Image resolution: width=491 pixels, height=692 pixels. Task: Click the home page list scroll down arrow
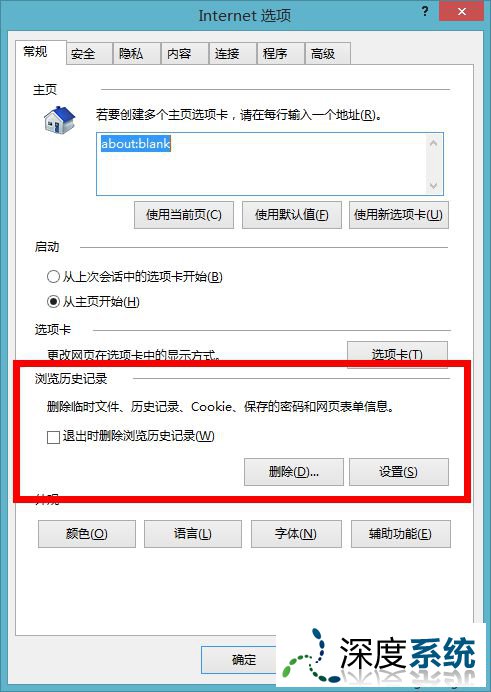433,185
